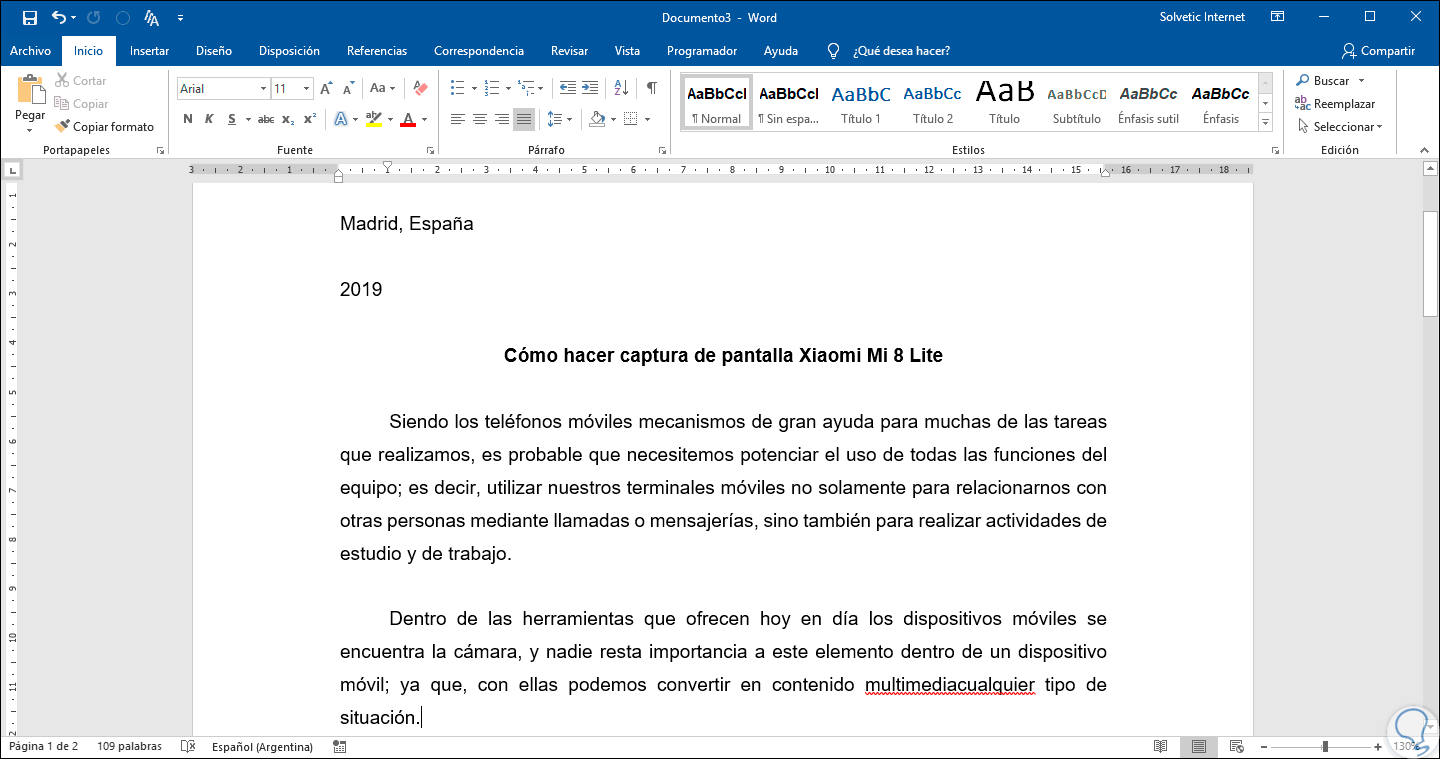Align the text to the left
Screen dimensions: 1440x759
coord(458,119)
